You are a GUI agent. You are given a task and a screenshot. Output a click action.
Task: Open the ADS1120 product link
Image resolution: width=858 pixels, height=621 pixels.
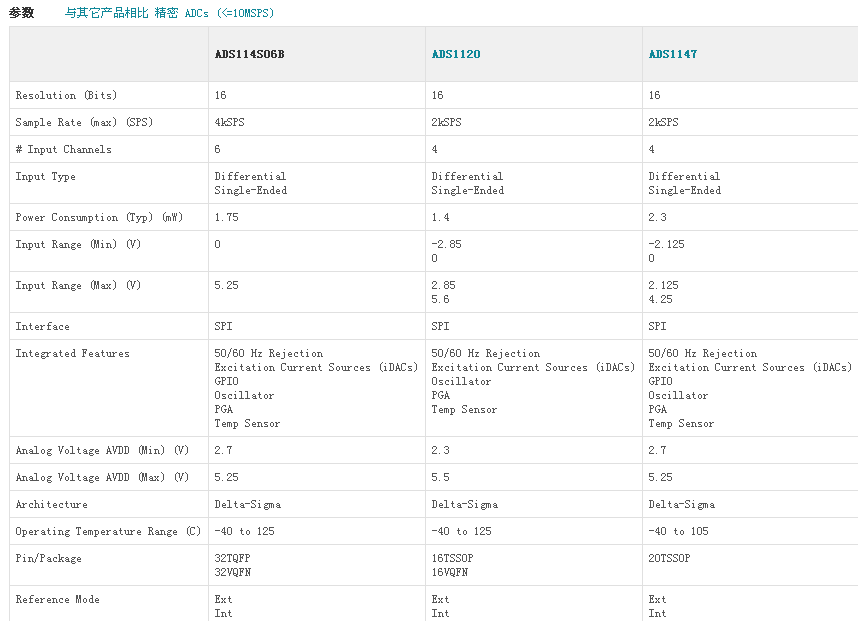pyautogui.click(x=455, y=54)
